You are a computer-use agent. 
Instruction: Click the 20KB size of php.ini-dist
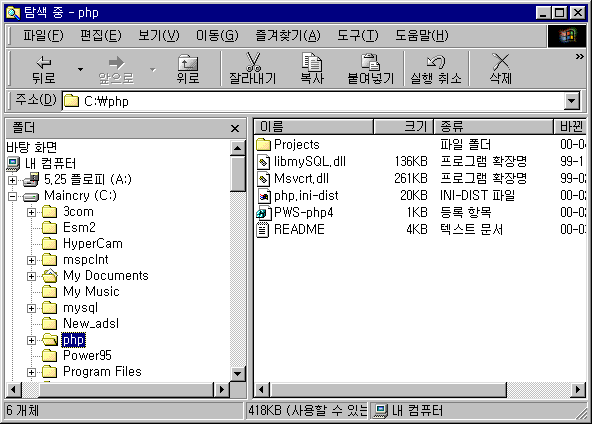414,196
